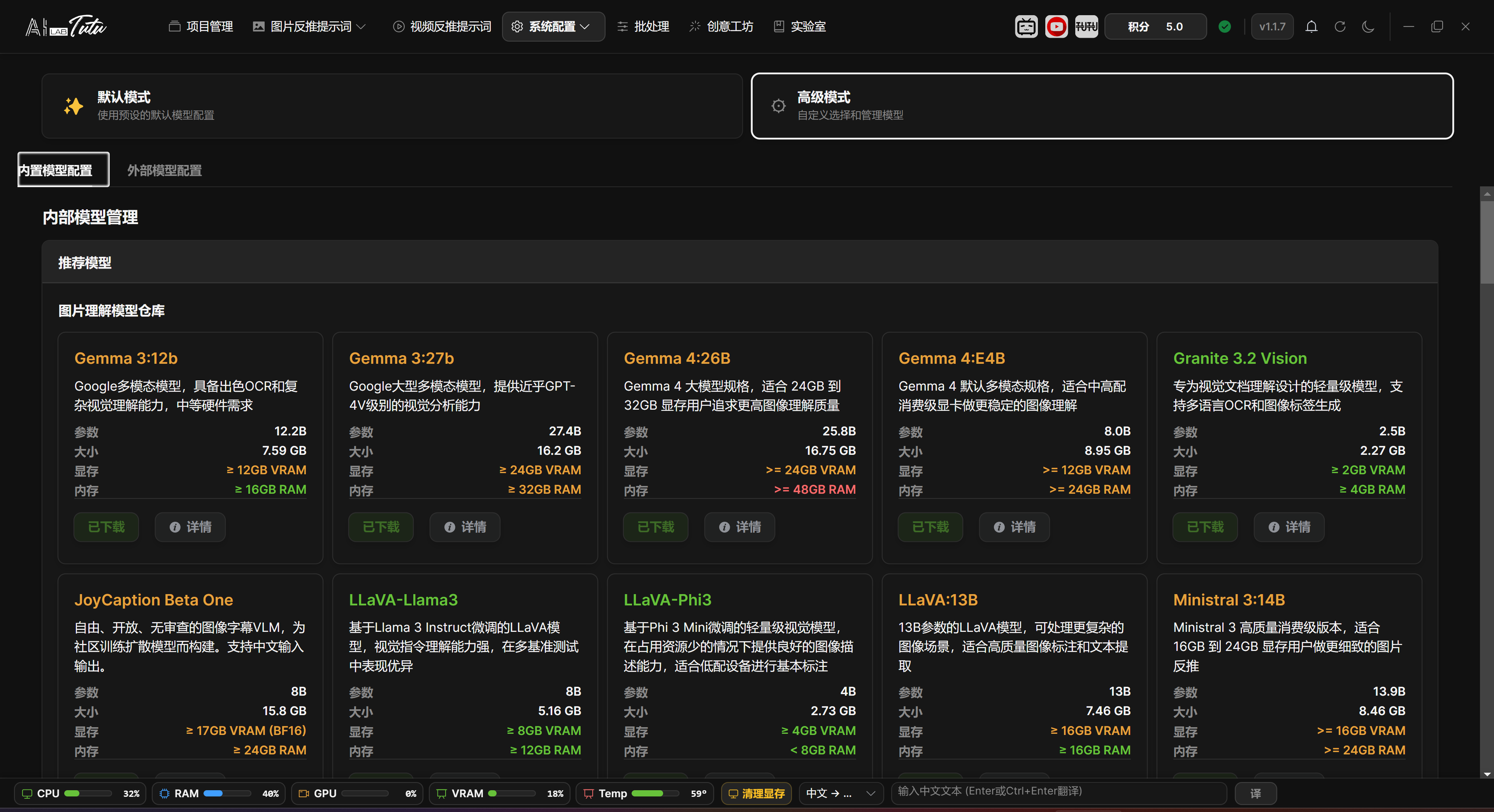Click the vertical scrollbar thumb
Screen dimensions: 1494x812
pyautogui.click(x=1487, y=242)
